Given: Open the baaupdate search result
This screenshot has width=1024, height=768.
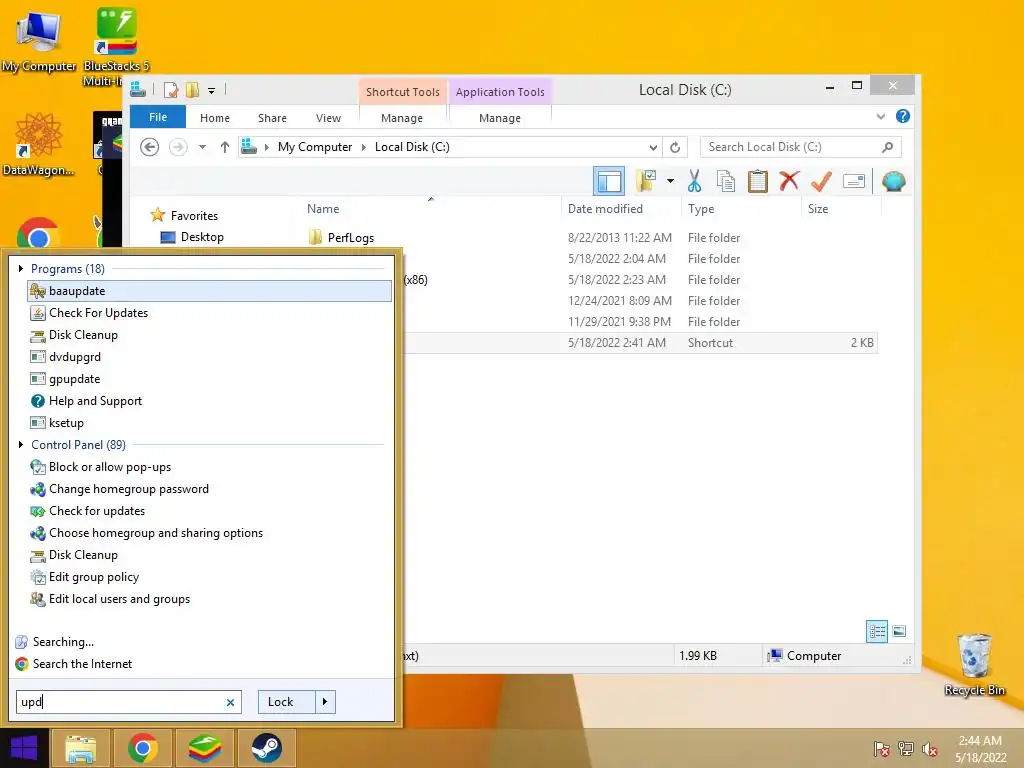Looking at the screenshot, I should click(x=210, y=291).
